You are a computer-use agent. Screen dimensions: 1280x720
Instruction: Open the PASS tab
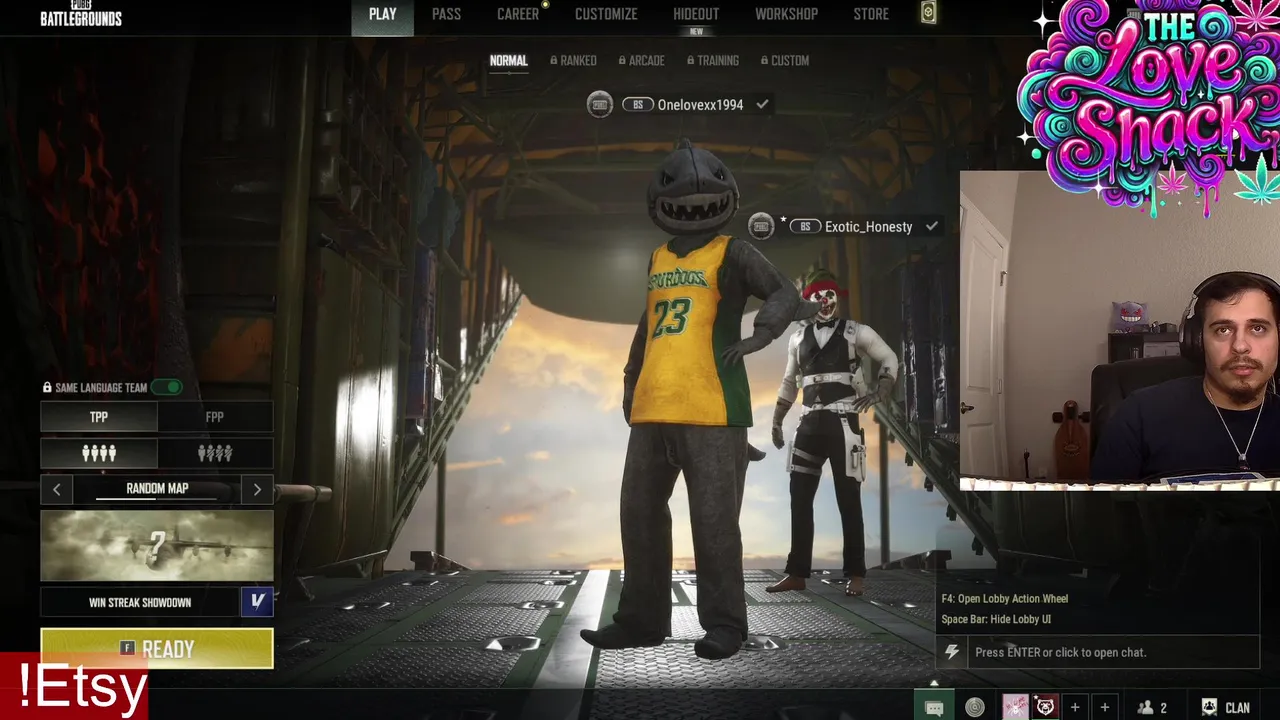point(446,14)
